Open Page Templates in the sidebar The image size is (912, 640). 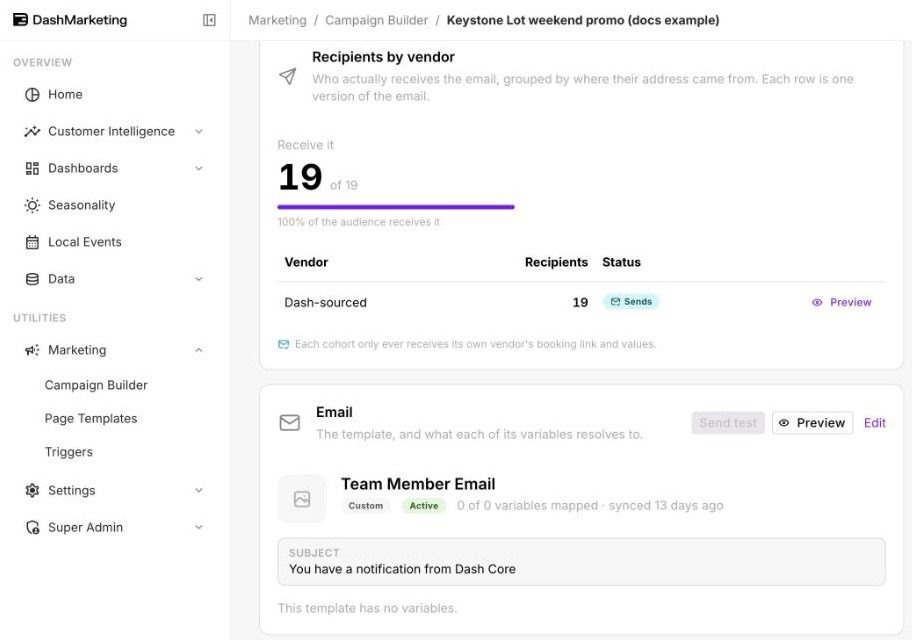(91, 418)
